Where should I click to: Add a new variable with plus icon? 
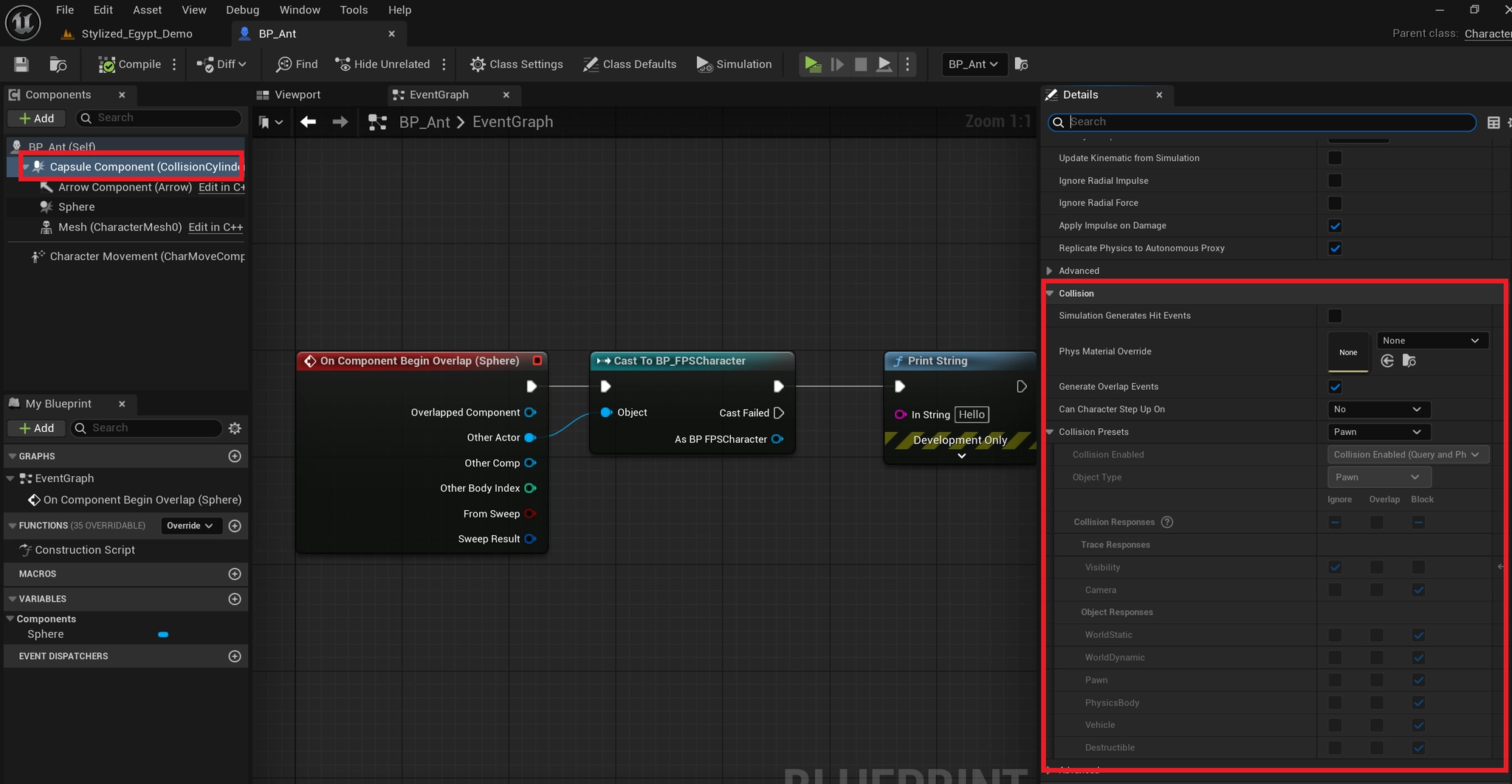click(x=235, y=599)
